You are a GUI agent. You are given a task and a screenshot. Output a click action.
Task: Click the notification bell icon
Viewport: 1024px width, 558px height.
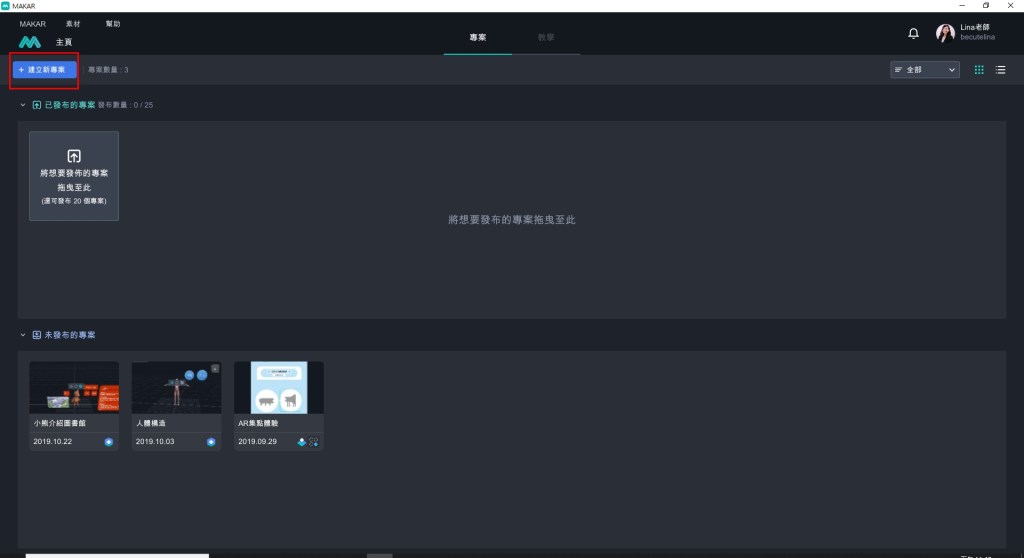click(x=913, y=34)
